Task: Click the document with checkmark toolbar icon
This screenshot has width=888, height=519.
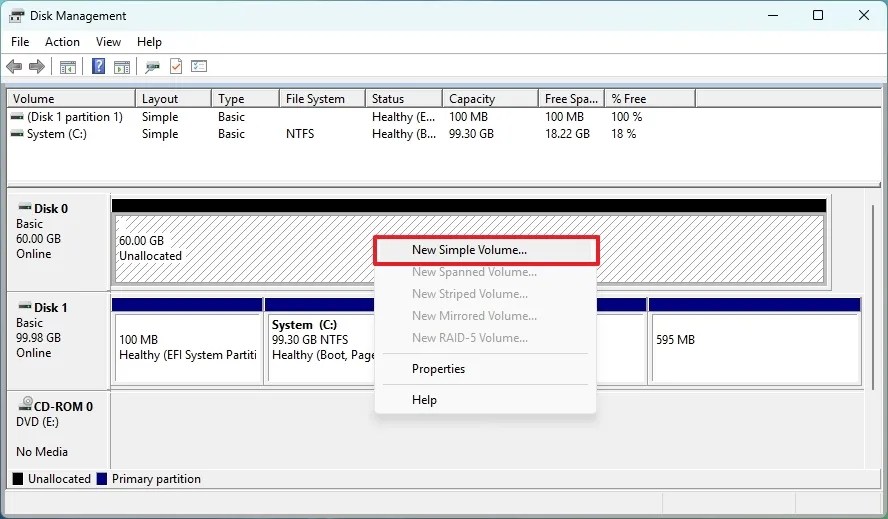Action: click(176, 66)
